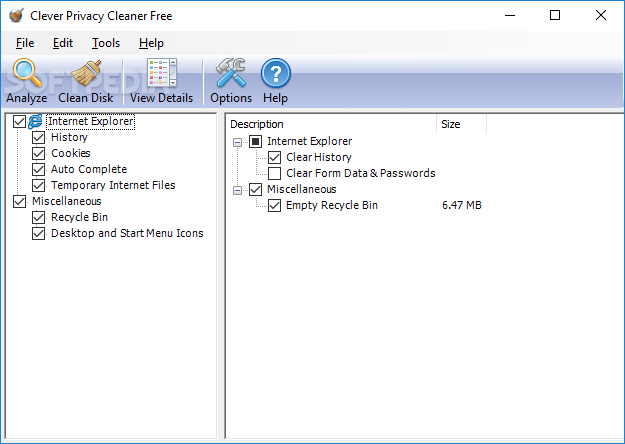Check Clear Form Data & Passwords
The height and width of the screenshot is (444, 625).
click(274, 173)
